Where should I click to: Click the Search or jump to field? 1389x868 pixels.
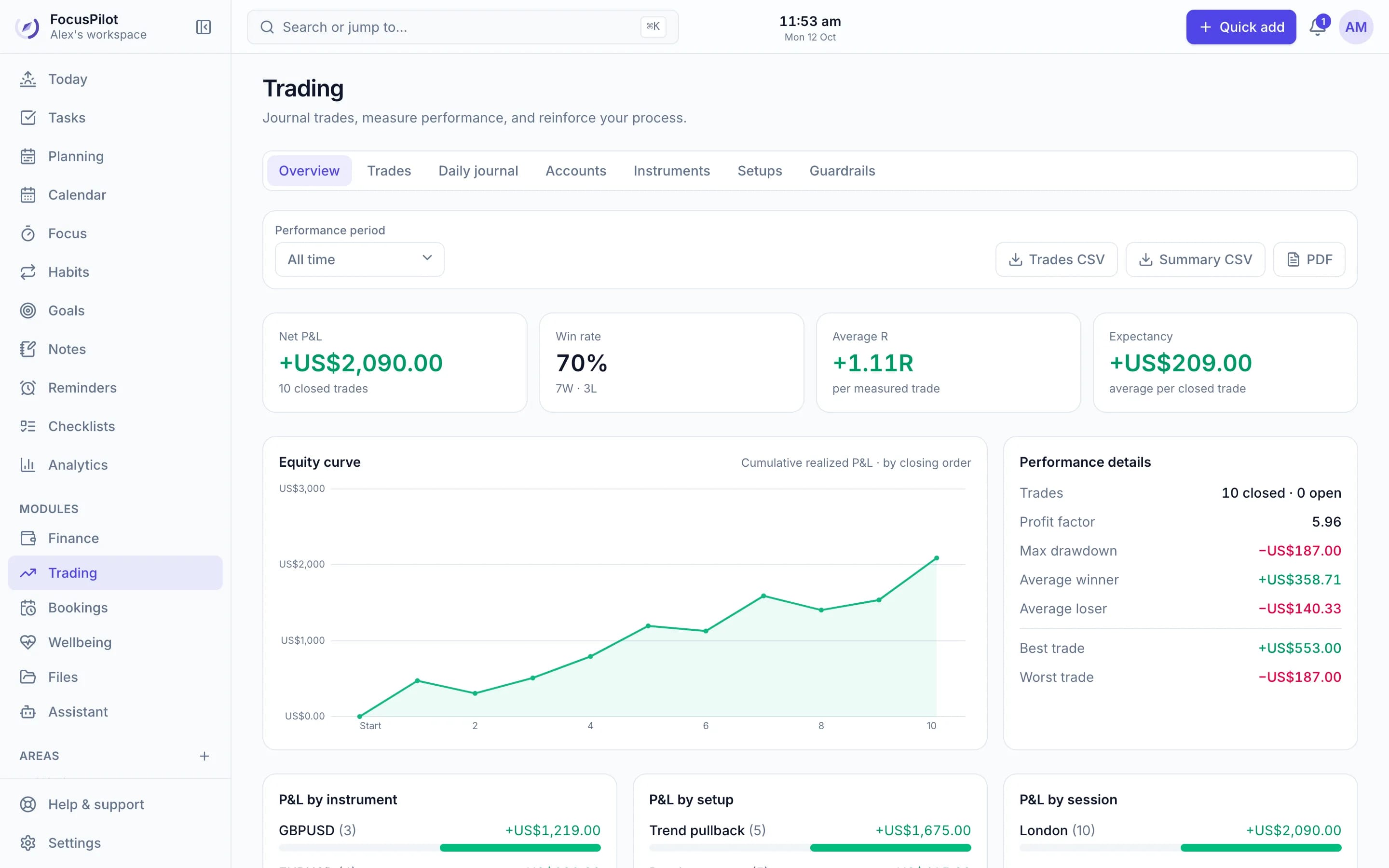(x=463, y=27)
